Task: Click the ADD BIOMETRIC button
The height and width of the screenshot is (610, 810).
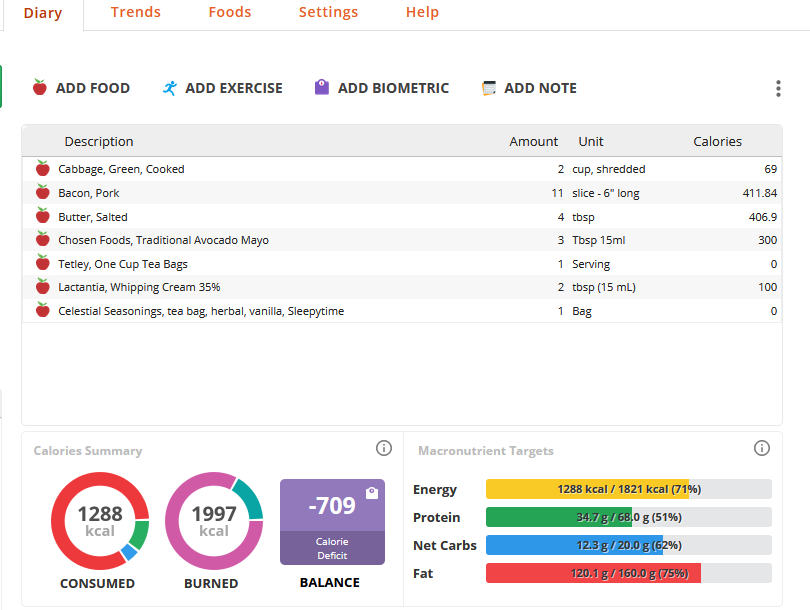Action: pyautogui.click(x=382, y=88)
